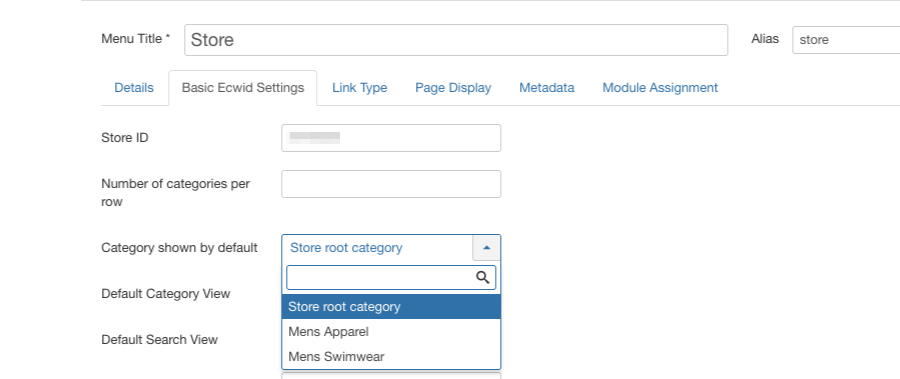This screenshot has height=379, width=900.
Task: Click the 'Default Search View' label
Action: pos(160,339)
